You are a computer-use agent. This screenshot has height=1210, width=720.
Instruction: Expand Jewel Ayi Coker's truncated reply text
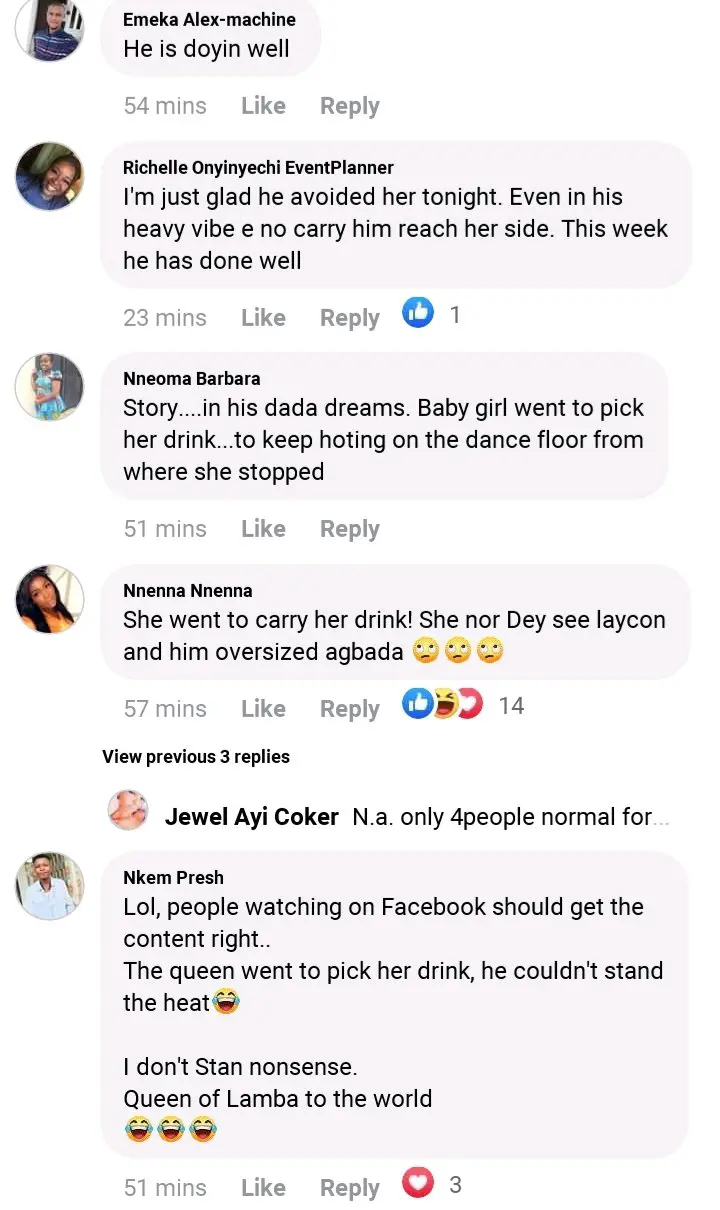pos(511,817)
